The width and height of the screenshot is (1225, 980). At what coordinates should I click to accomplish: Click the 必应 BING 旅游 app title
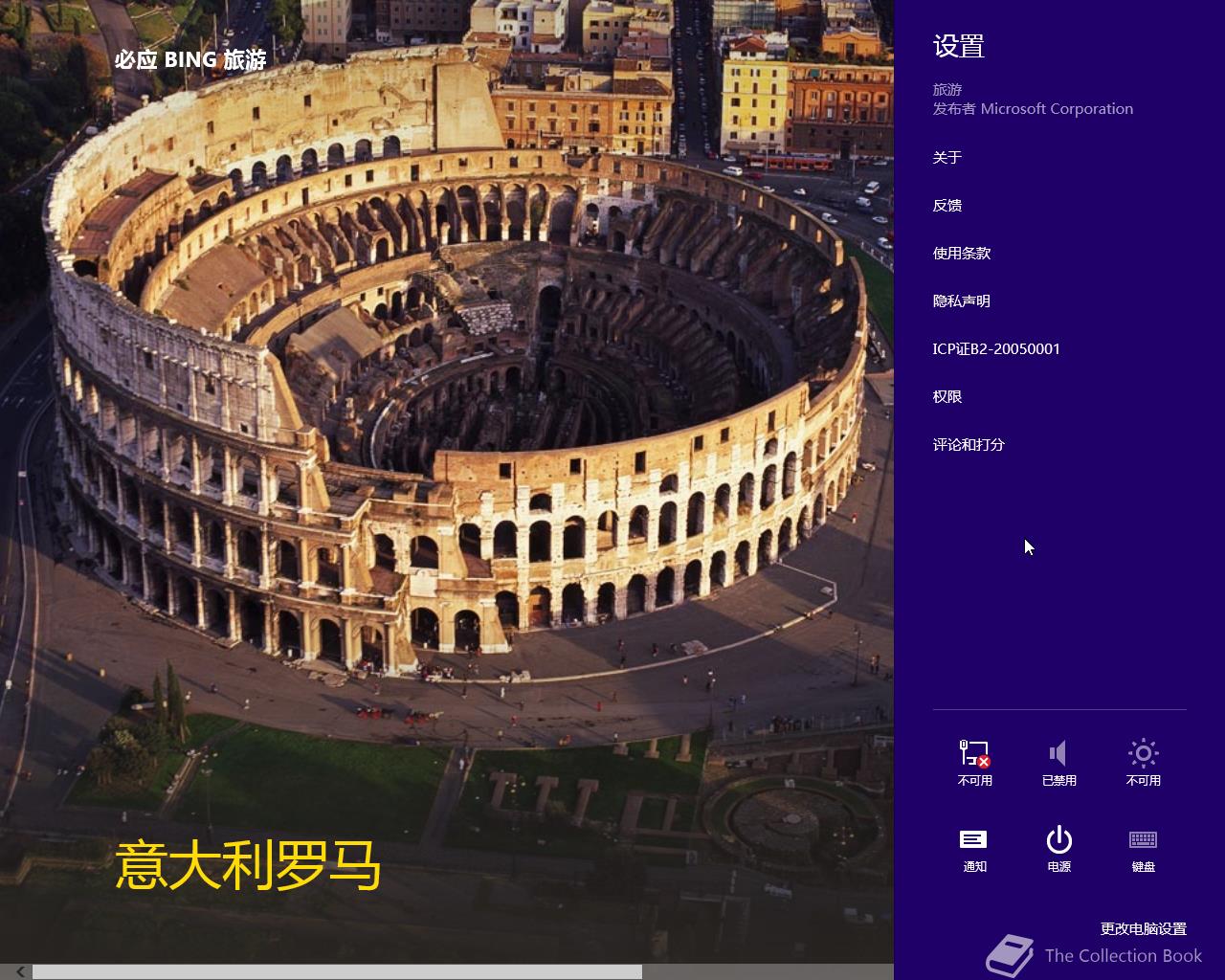click(x=190, y=59)
